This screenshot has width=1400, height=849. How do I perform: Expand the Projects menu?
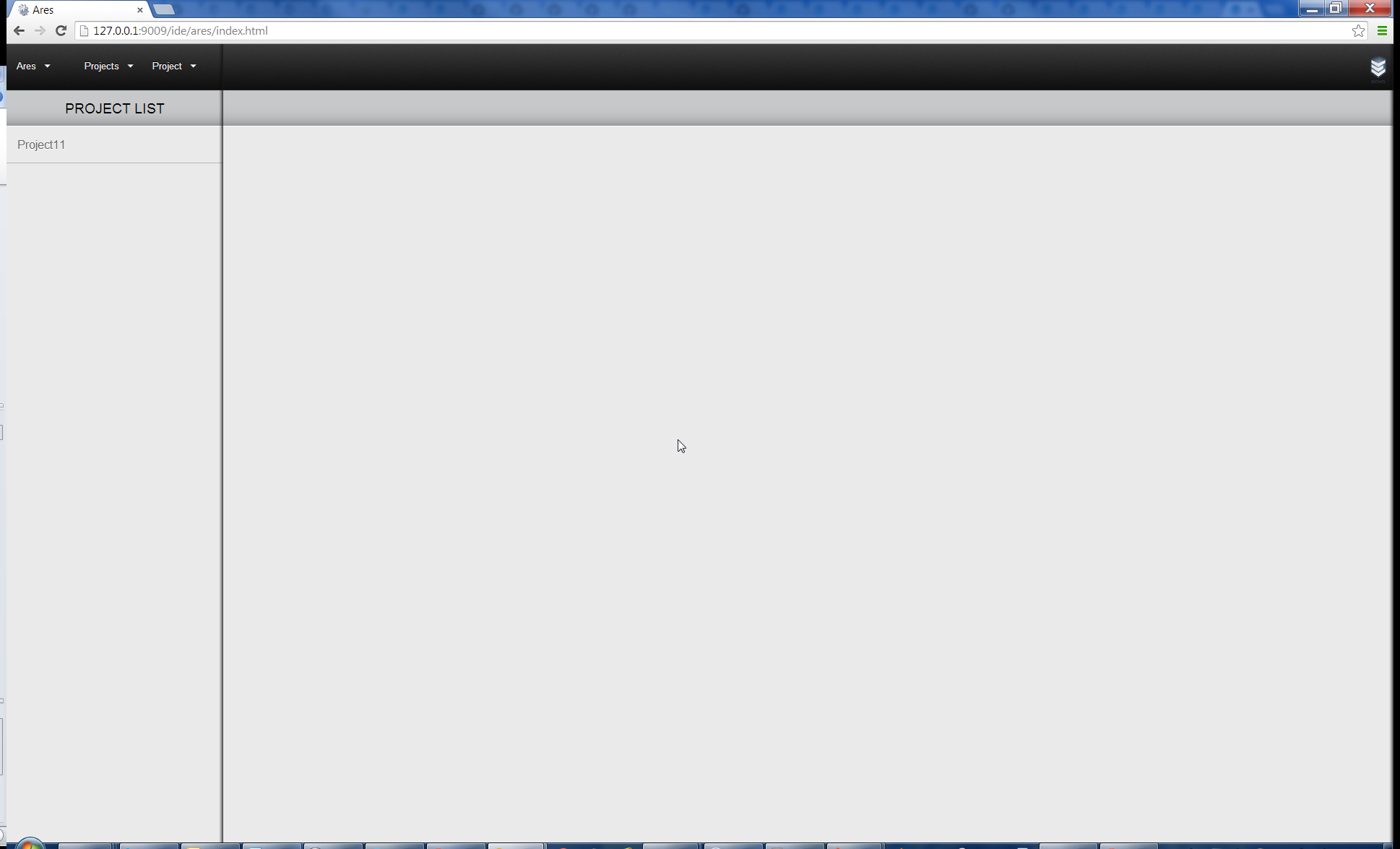(107, 66)
